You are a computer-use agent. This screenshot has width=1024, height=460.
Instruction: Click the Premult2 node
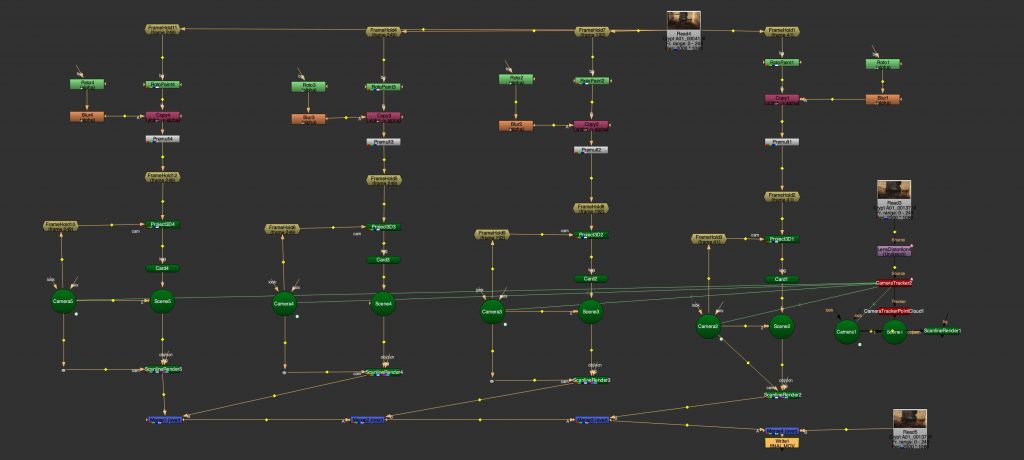click(x=590, y=150)
